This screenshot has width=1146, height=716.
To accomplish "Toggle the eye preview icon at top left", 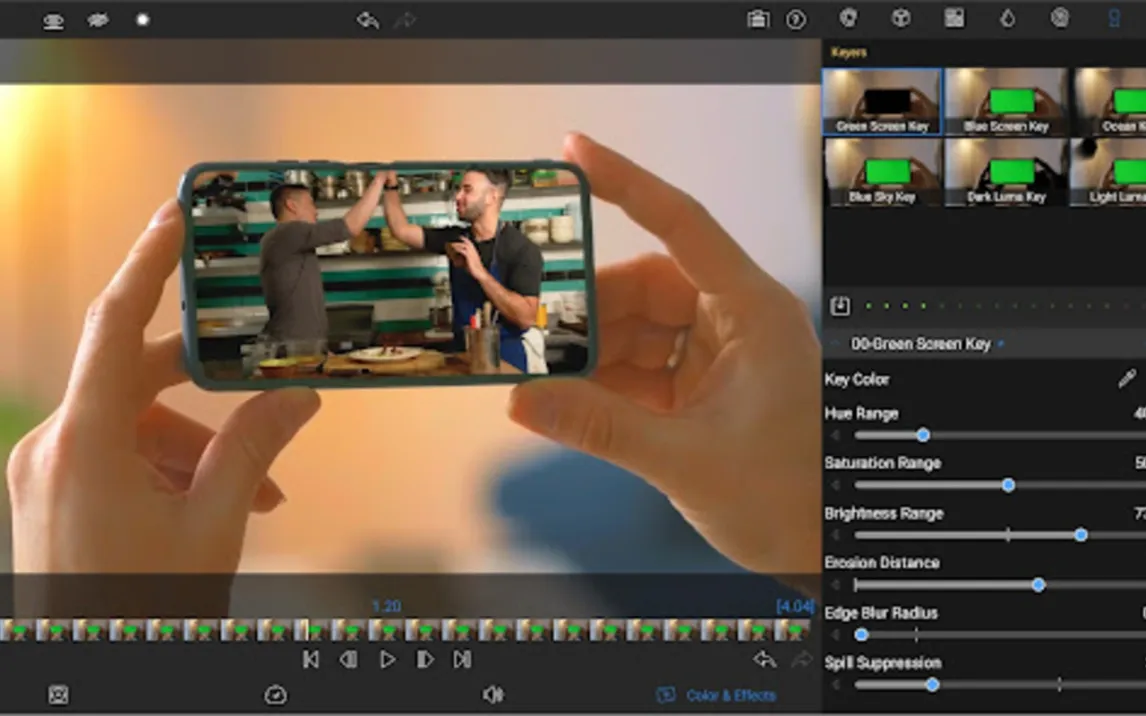I will pyautogui.click(x=53, y=21).
